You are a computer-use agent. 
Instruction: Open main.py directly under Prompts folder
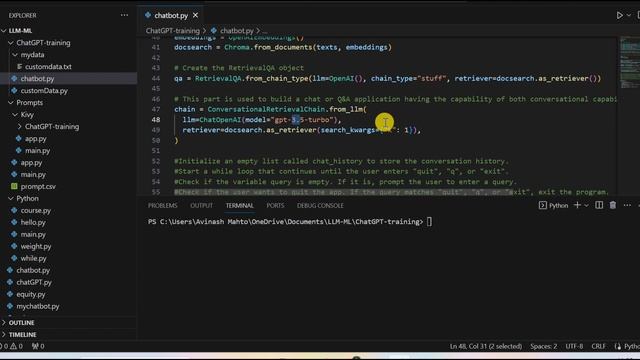tap(33, 175)
